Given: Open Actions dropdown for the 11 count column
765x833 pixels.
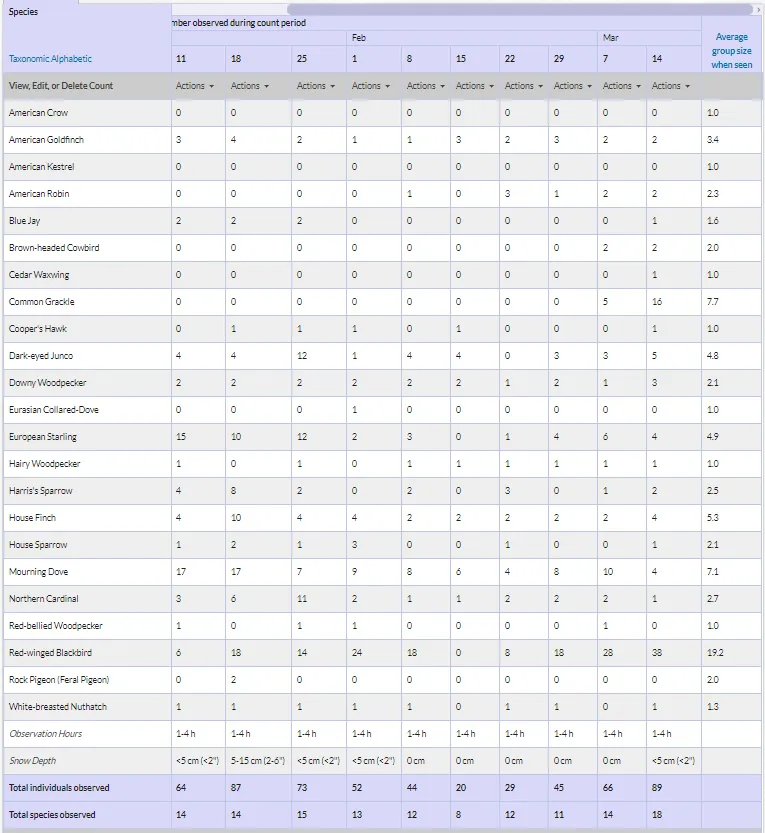Looking at the screenshot, I should [x=194, y=86].
